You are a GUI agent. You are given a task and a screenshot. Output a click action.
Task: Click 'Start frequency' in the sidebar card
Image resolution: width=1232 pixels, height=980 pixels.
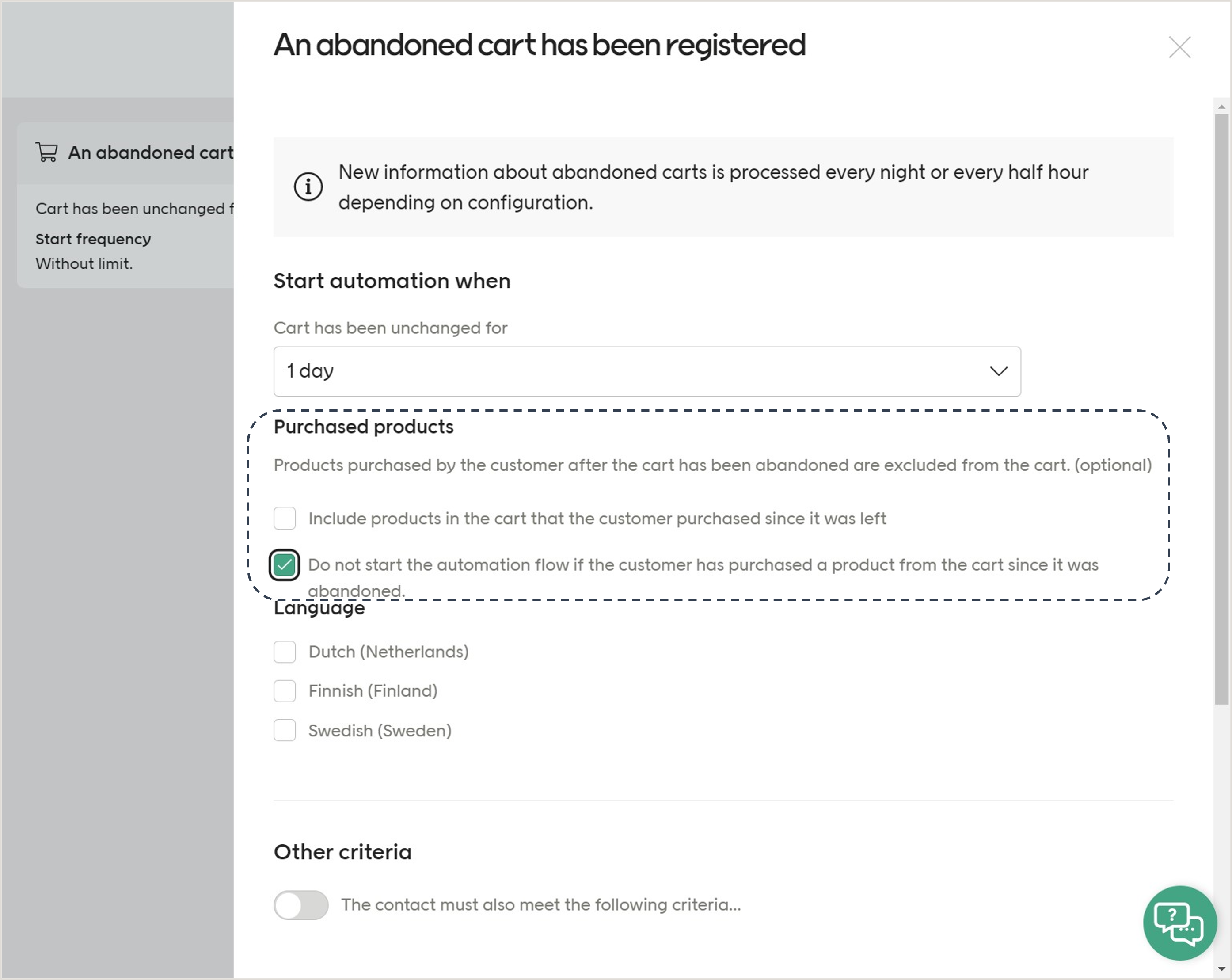click(93, 239)
